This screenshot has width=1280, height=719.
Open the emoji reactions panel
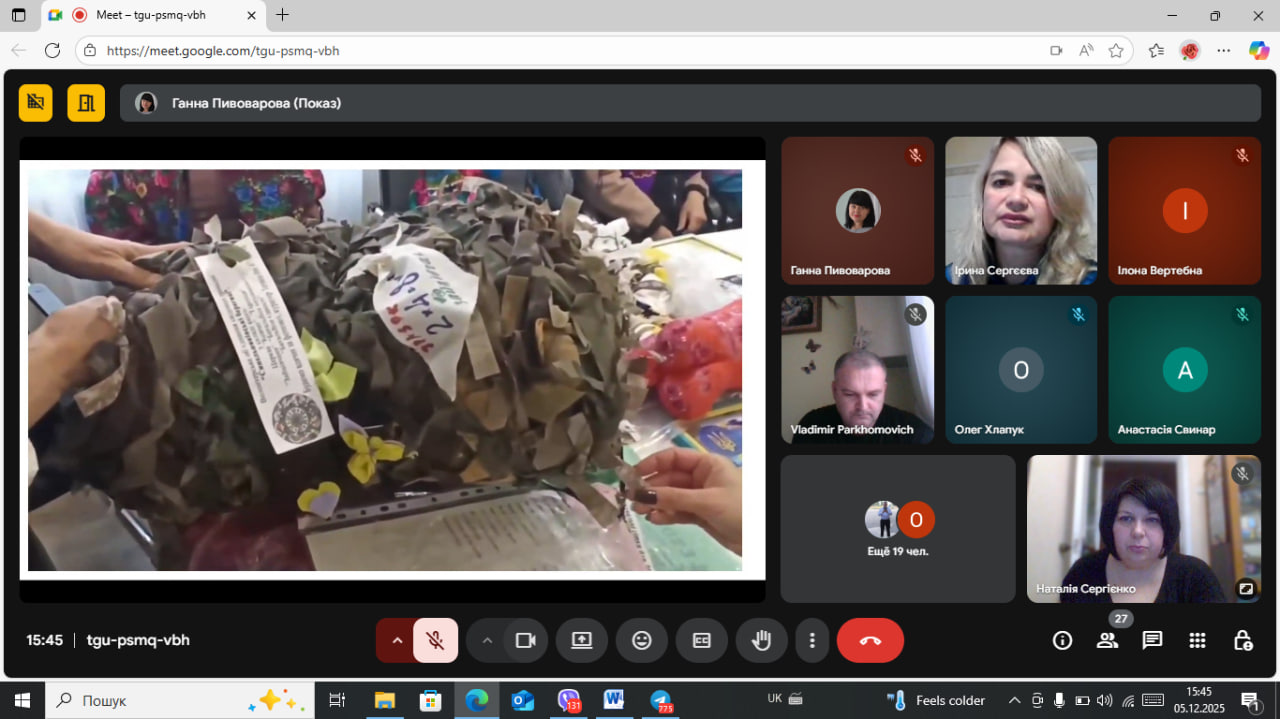click(x=642, y=641)
